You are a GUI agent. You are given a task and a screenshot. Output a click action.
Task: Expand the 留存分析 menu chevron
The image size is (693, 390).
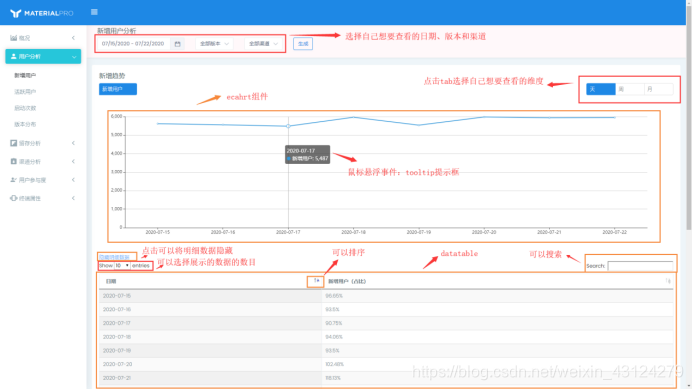click(x=73, y=143)
